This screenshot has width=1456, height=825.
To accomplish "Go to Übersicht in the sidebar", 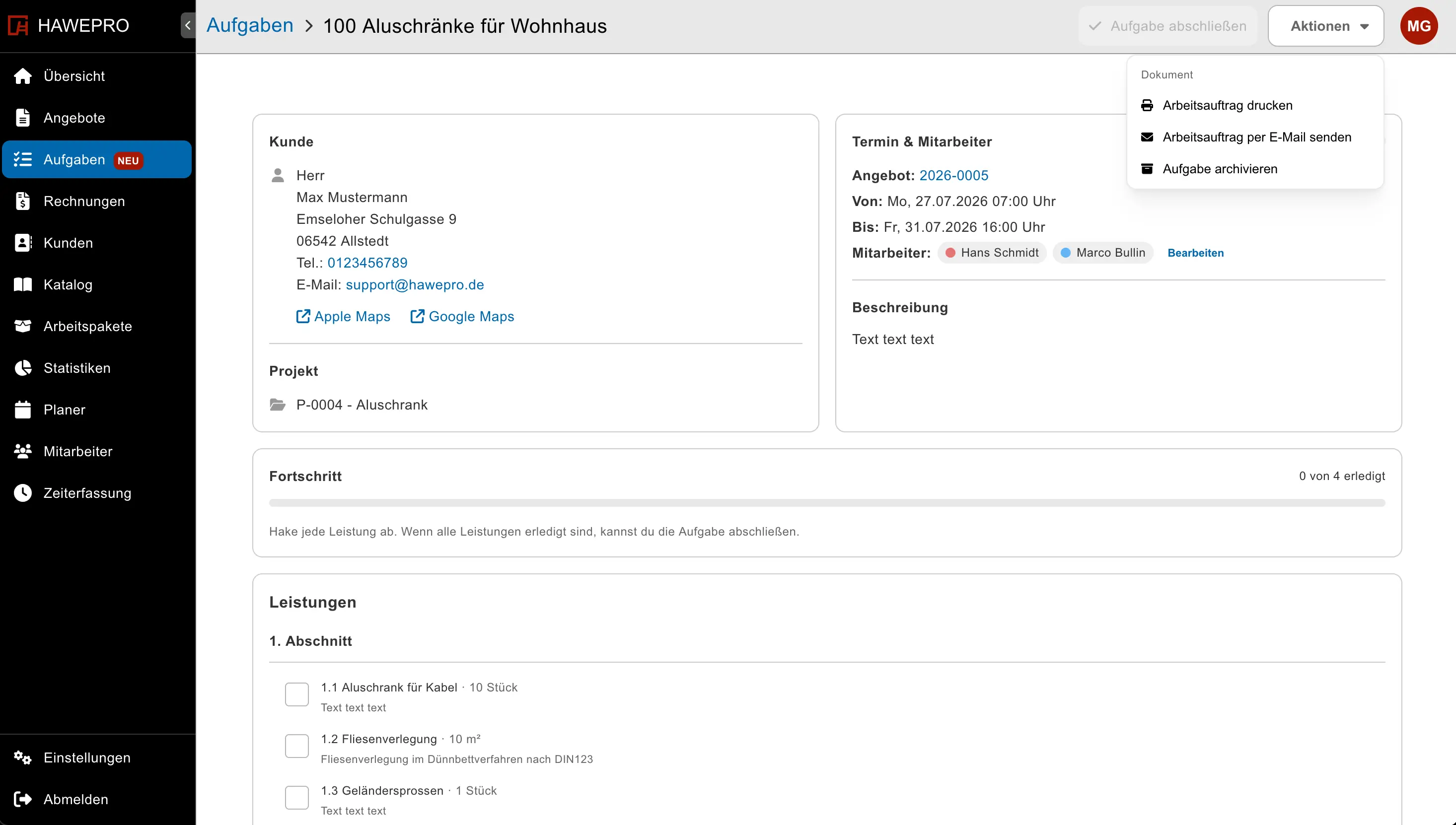I will [97, 76].
